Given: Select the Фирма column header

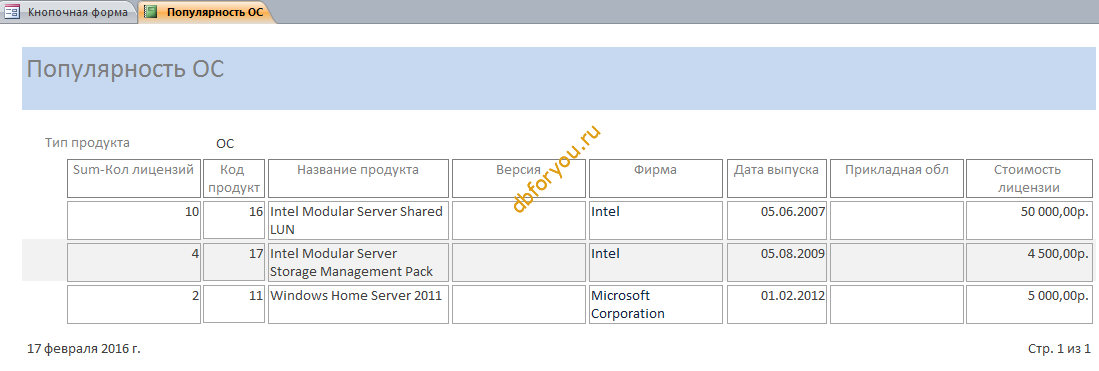Looking at the screenshot, I should (x=655, y=178).
